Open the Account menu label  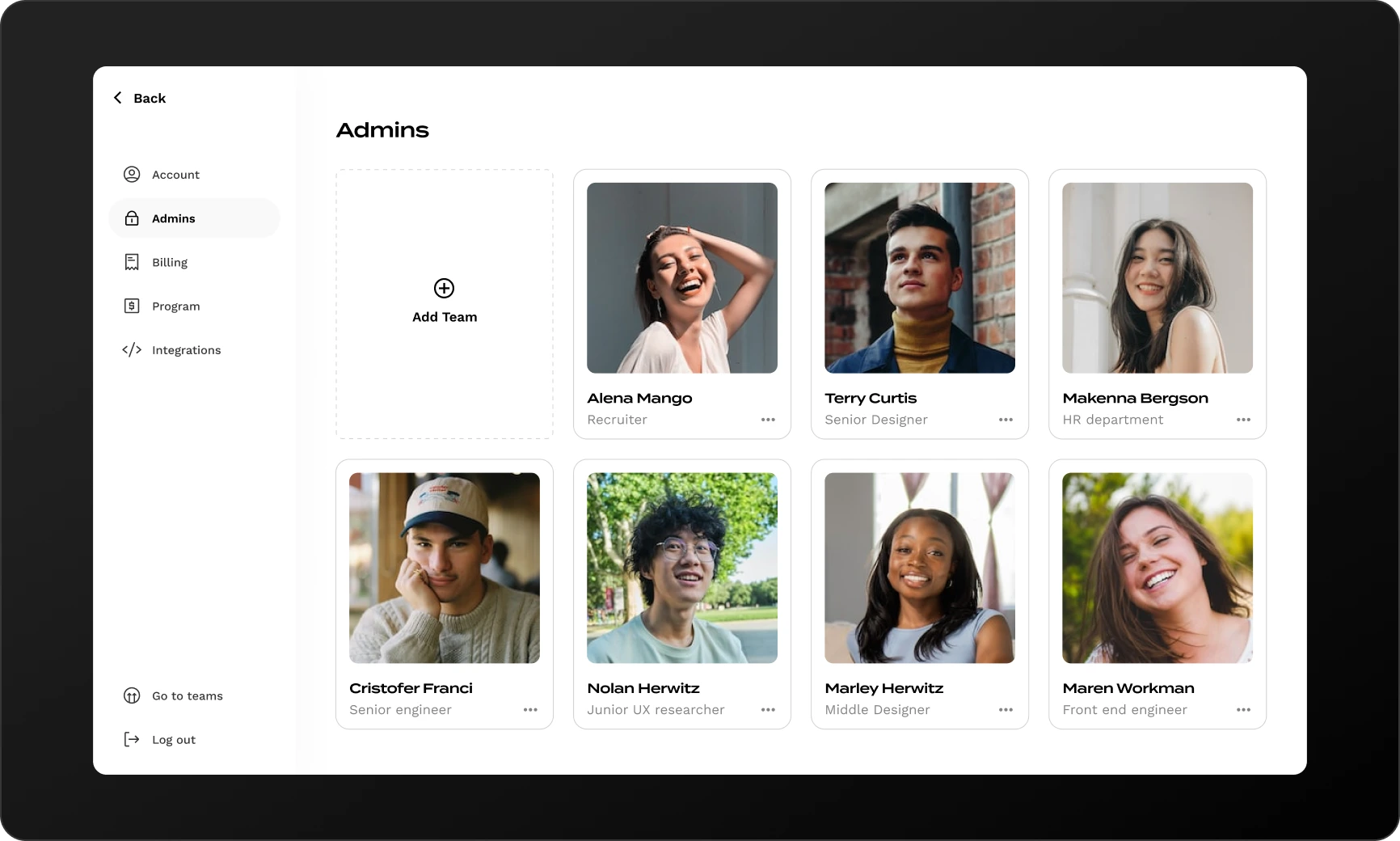pyautogui.click(x=175, y=175)
